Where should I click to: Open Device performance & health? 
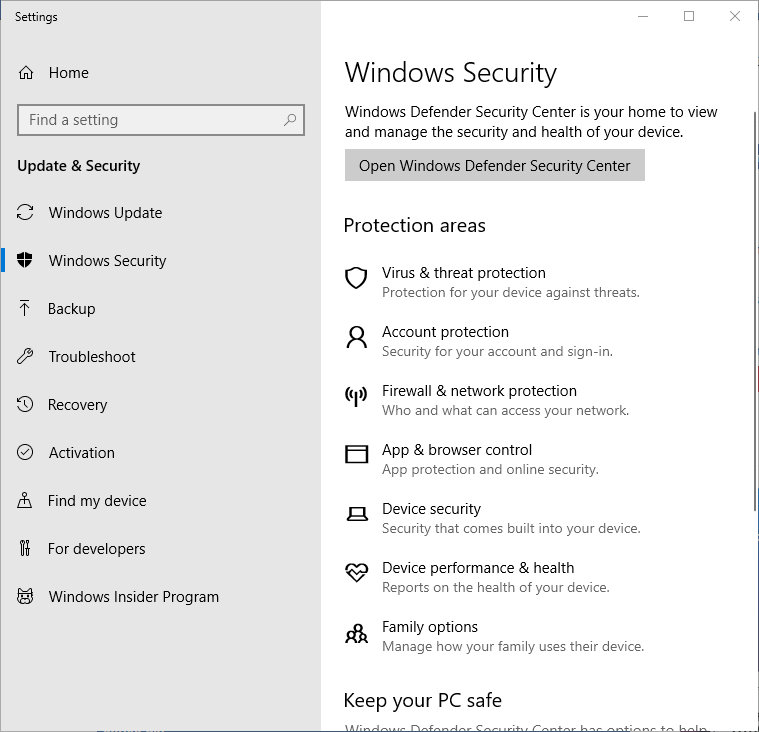(477, 577)
